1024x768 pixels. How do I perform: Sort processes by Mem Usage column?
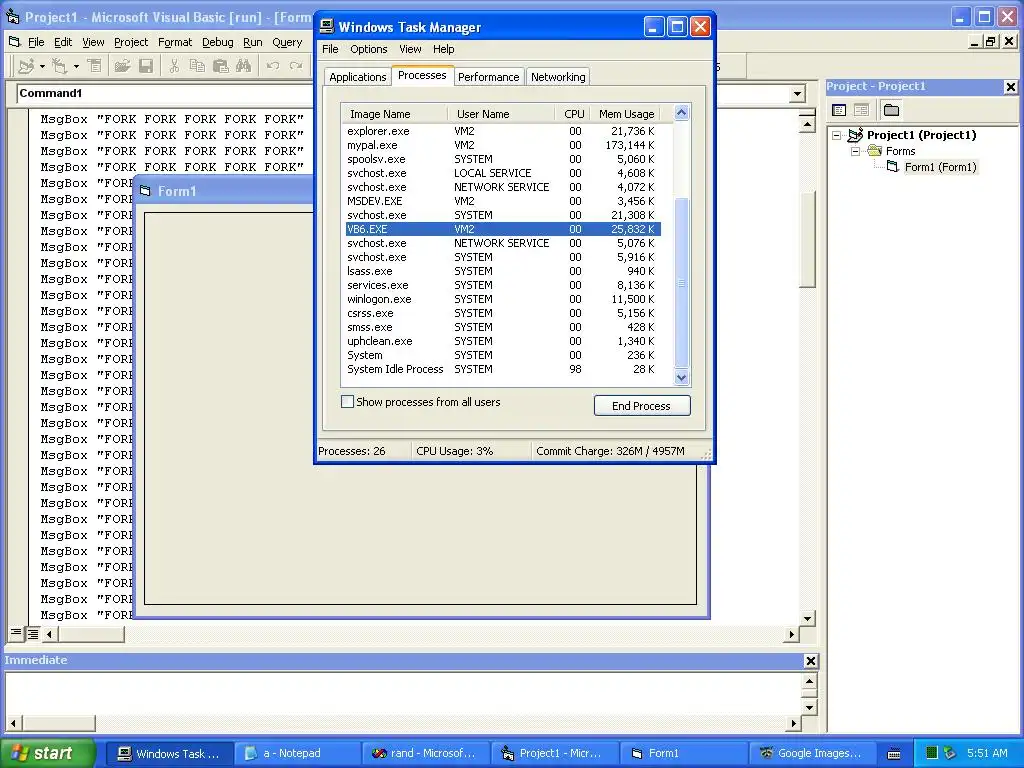[x=626, y=114]
